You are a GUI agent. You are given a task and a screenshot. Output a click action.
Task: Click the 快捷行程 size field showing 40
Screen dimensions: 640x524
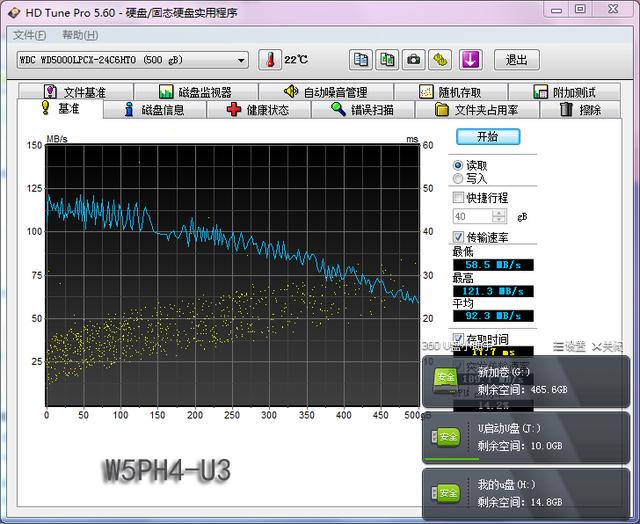tap(473, 216)
